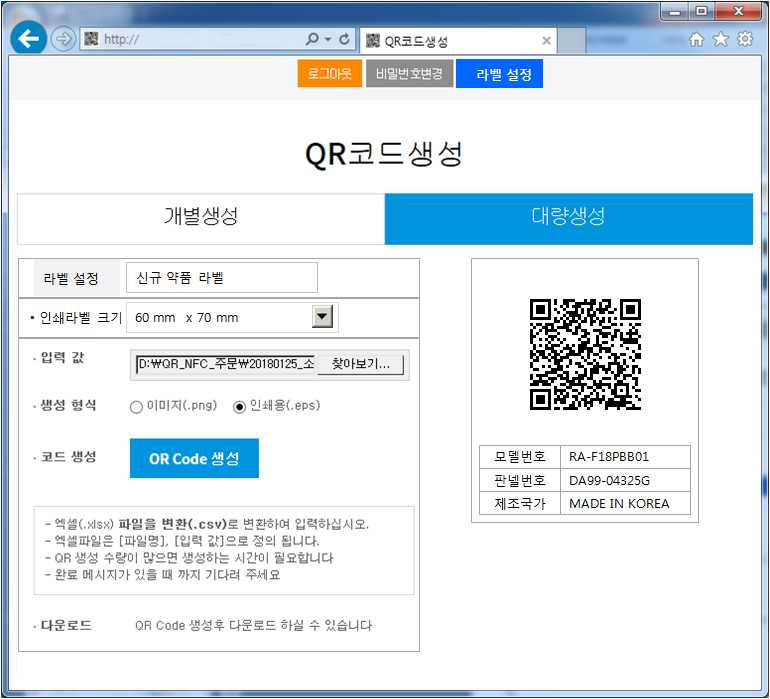Viewport: 770px width, 699px height.
Task: Click the 다운로드 label text
Action: (x=66, y=625)
